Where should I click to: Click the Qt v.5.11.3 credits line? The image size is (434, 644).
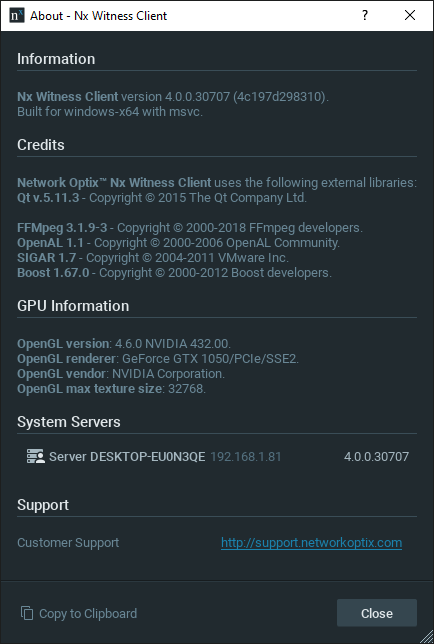(x=162, y=198)
